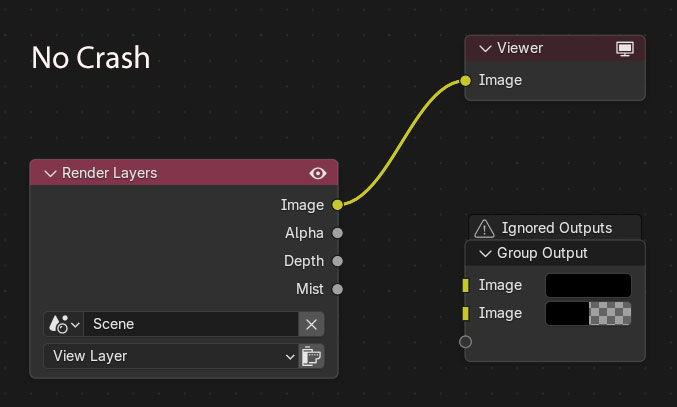Click the Ignored Outputs label
Screen dimensions: 677x407
[x=556, y=228]
